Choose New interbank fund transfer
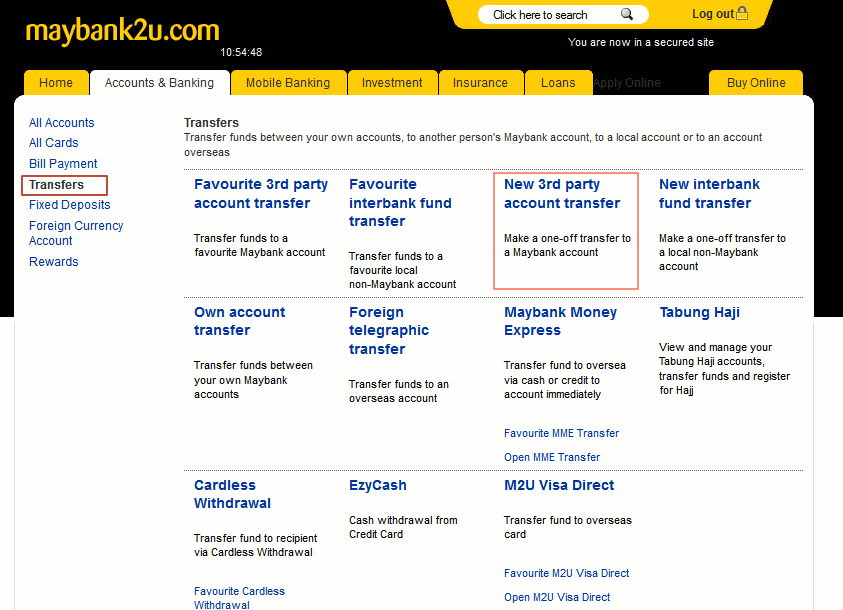This screenshot has width=843, height=610. coord(709,193)
